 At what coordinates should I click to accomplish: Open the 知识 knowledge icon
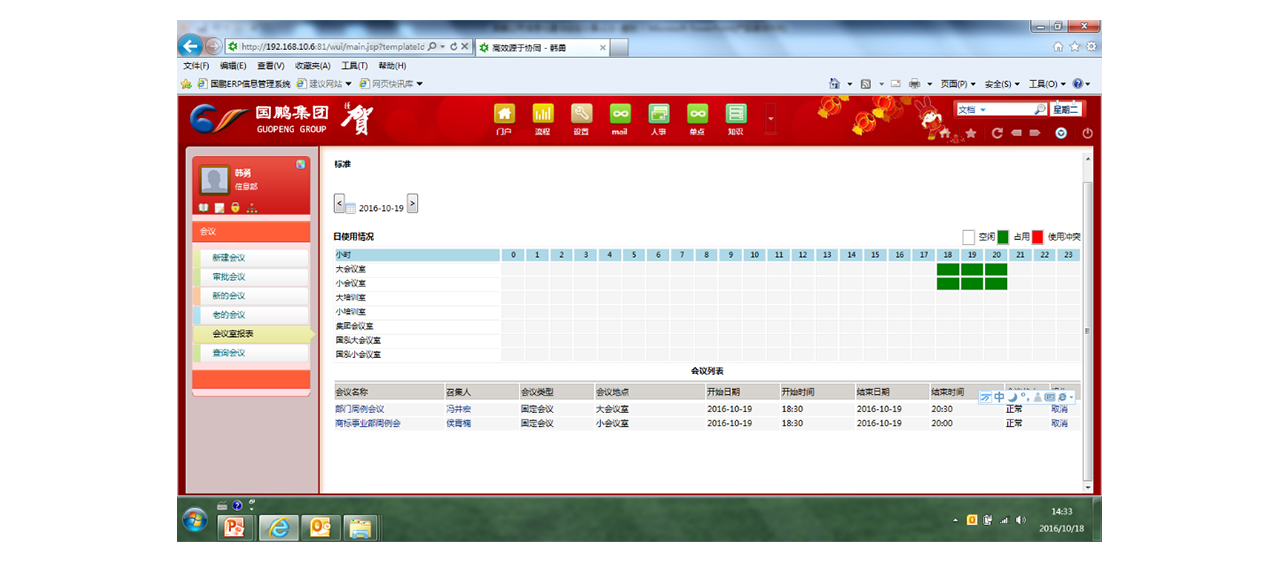pos(736,114)
